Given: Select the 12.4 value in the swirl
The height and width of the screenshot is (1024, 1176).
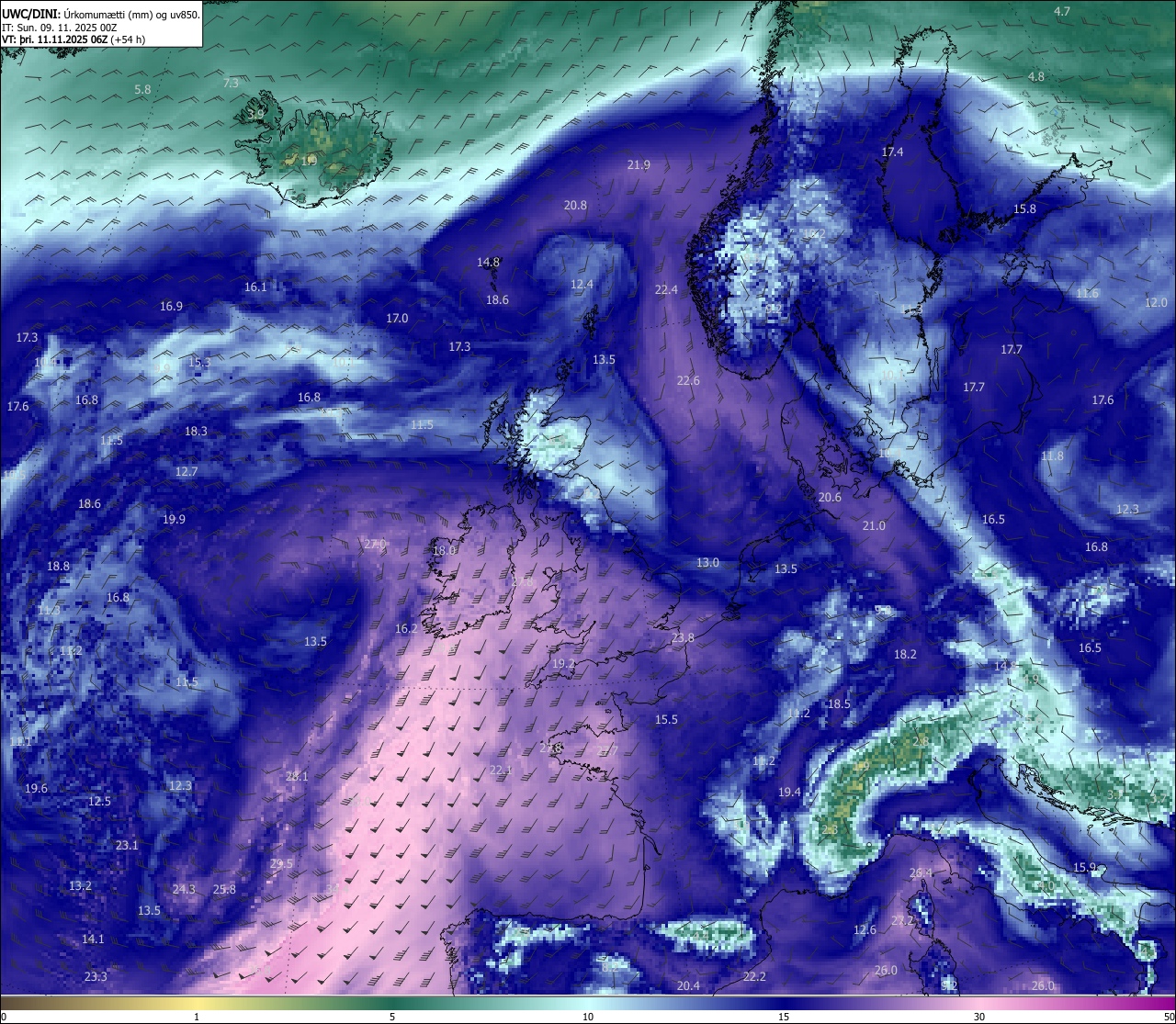Looking at the screenshot, I should tap(582, 286).
